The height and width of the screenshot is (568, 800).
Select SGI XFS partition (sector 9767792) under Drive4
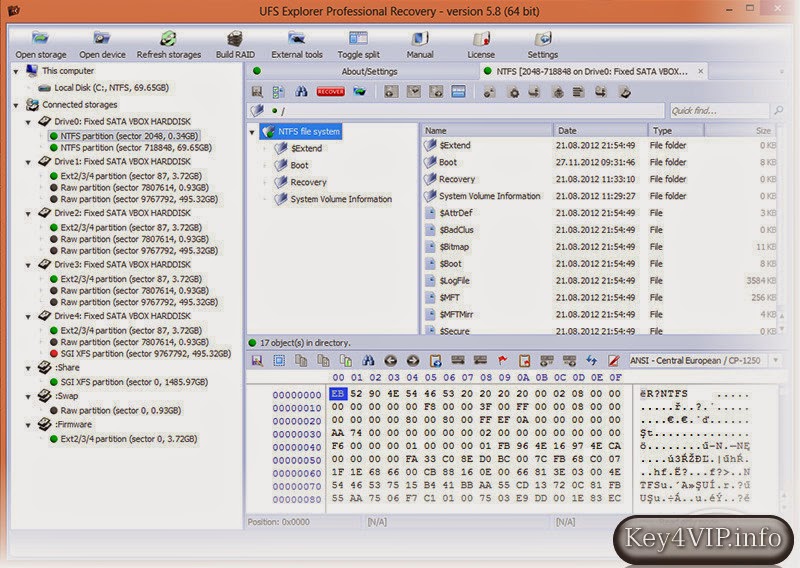145,353
